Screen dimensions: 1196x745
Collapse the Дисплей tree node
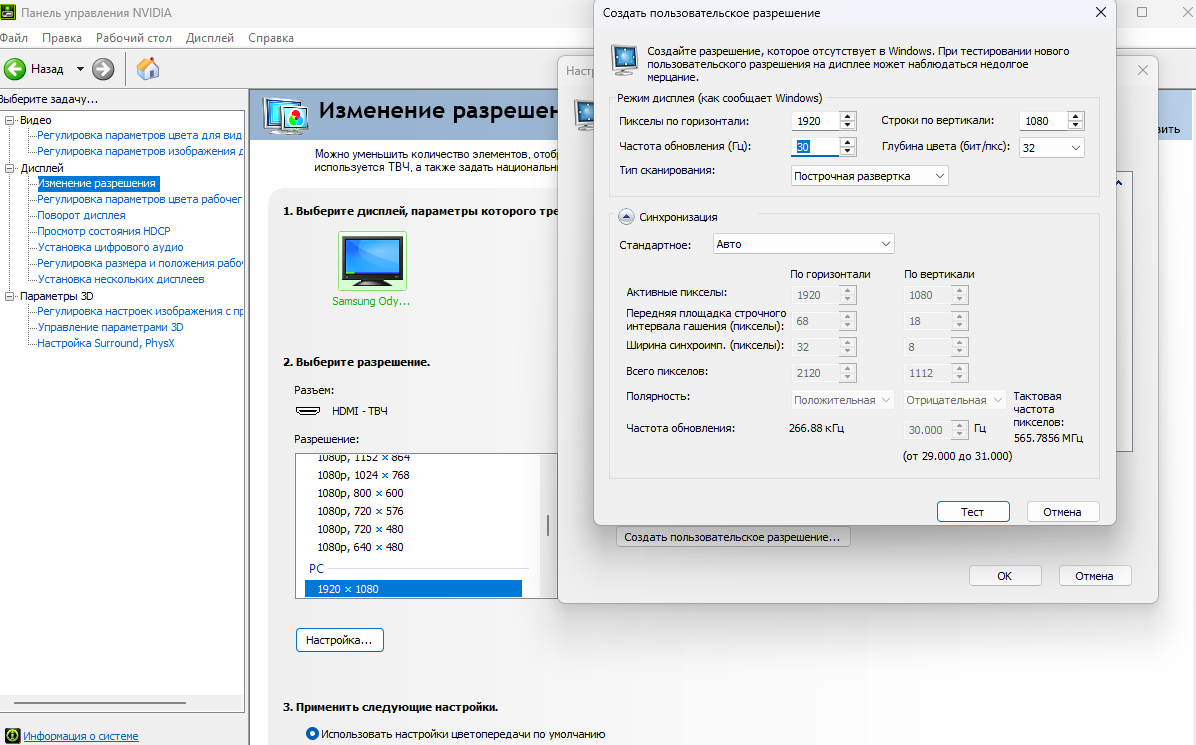(x=10, y=168)
